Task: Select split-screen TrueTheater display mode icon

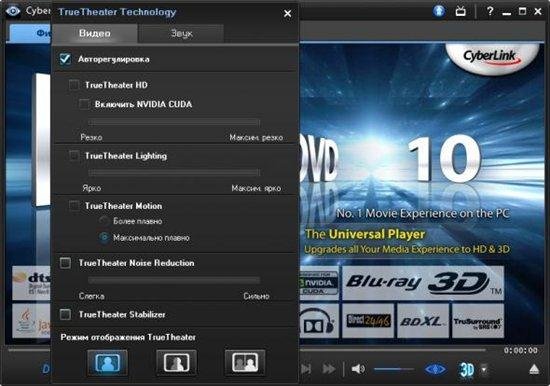Action: 176,362
